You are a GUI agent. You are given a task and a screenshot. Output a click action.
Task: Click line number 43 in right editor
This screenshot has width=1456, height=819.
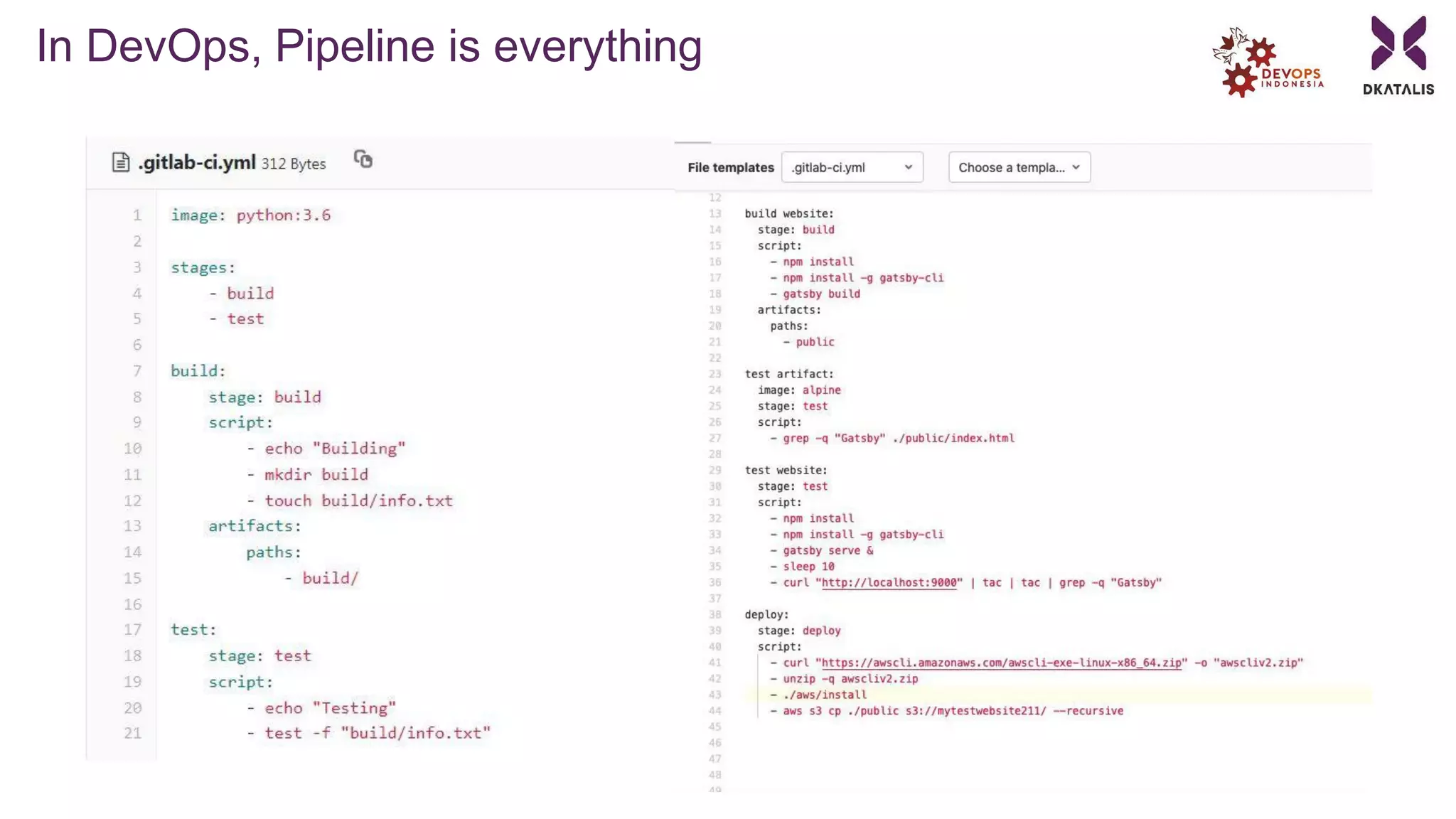tap(714, 695)
